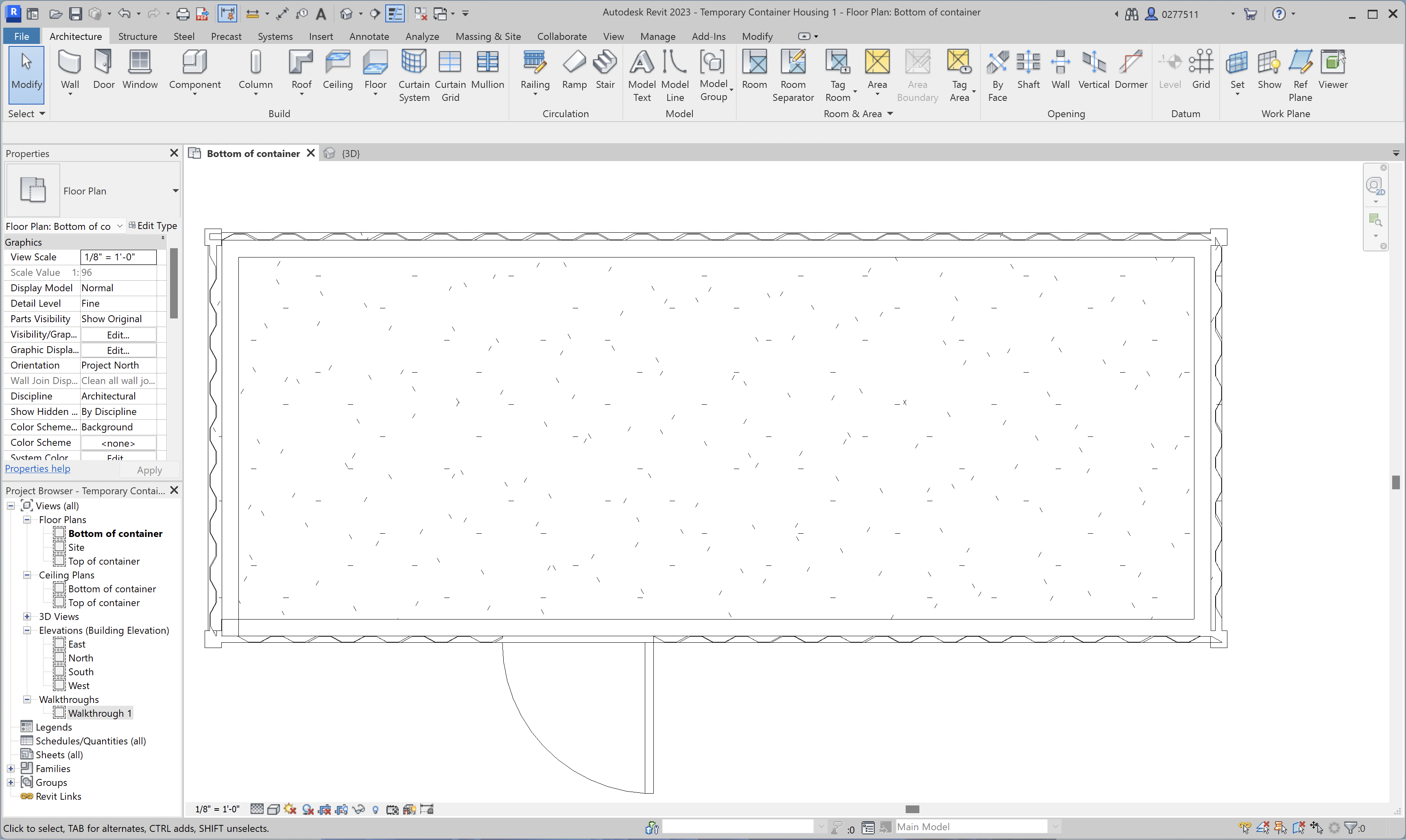Click Reveal Hidden Elements lightbulb icon
The image size is (1406, 840).
click(376, 809)
